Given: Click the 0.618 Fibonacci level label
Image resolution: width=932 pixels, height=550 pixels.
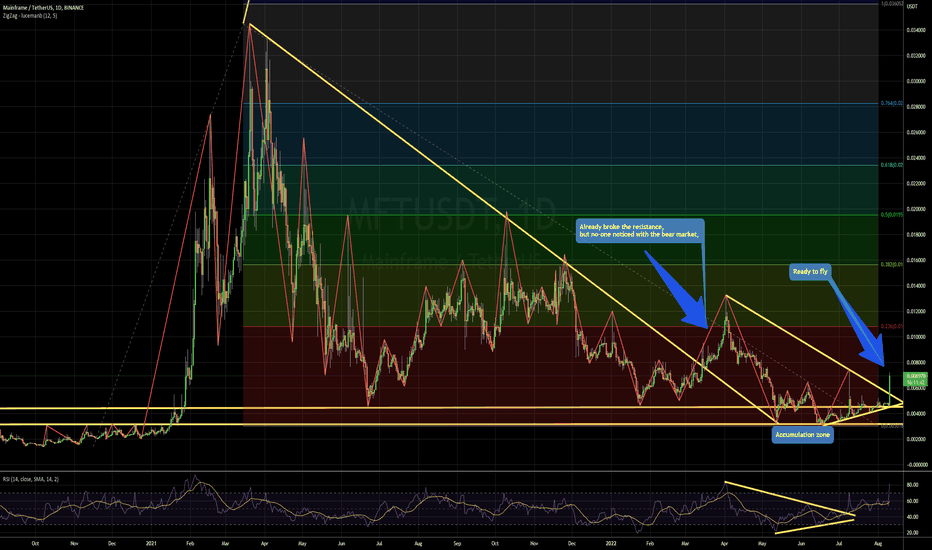Looking at the screenshot, I should 892,165.
